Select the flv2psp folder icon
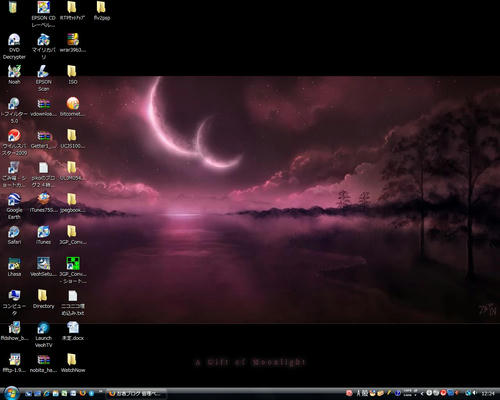Viewport: 500px width, 400px height. (101, 11)
